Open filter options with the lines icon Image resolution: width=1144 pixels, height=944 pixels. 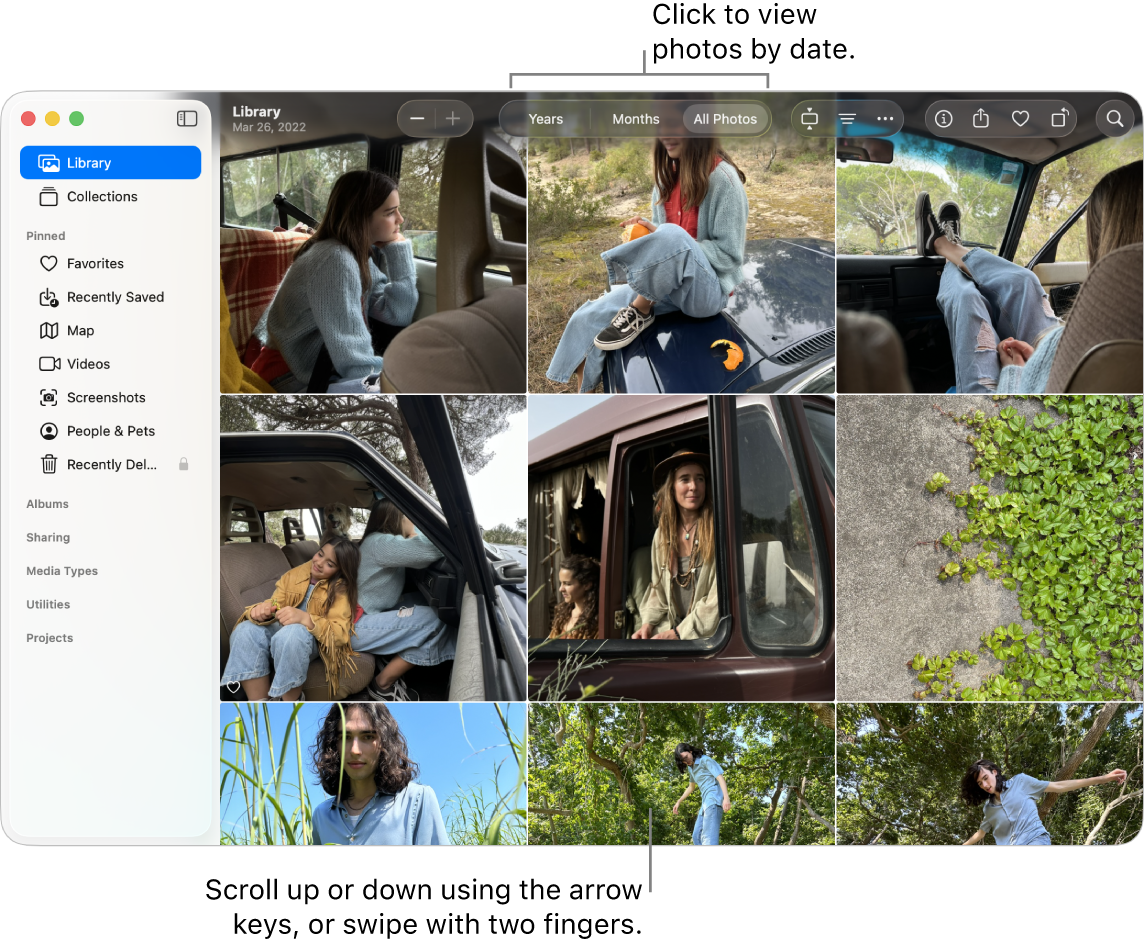pyautogui.click(x=847, y=118)
